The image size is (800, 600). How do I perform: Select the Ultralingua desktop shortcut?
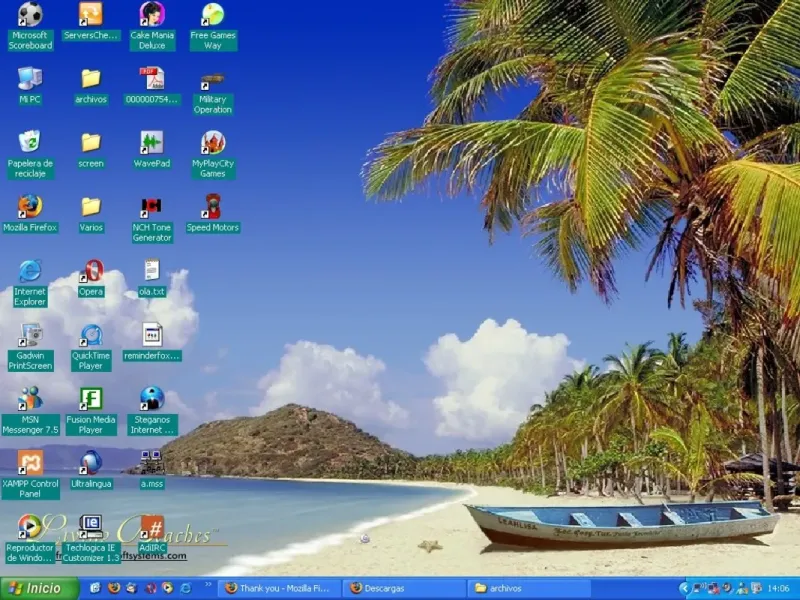click(x=91, y=469)
